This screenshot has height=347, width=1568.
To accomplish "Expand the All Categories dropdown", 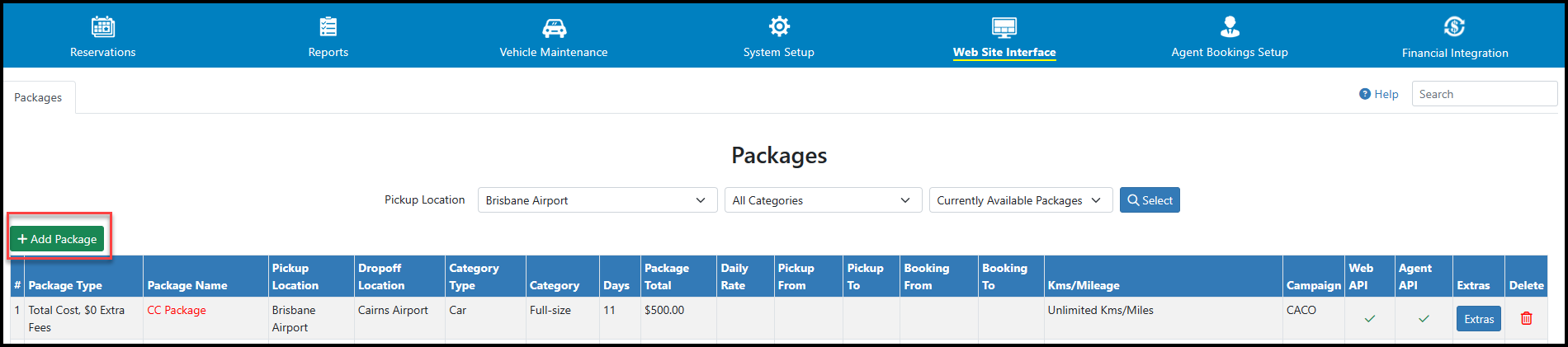I will point(823,200).
